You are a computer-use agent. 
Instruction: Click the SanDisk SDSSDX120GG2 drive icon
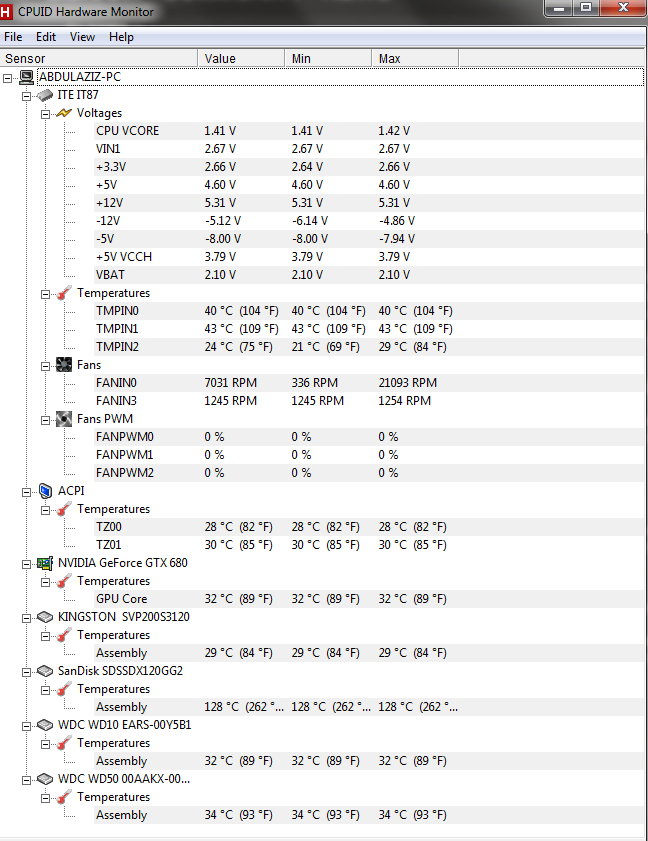[45, 671]
